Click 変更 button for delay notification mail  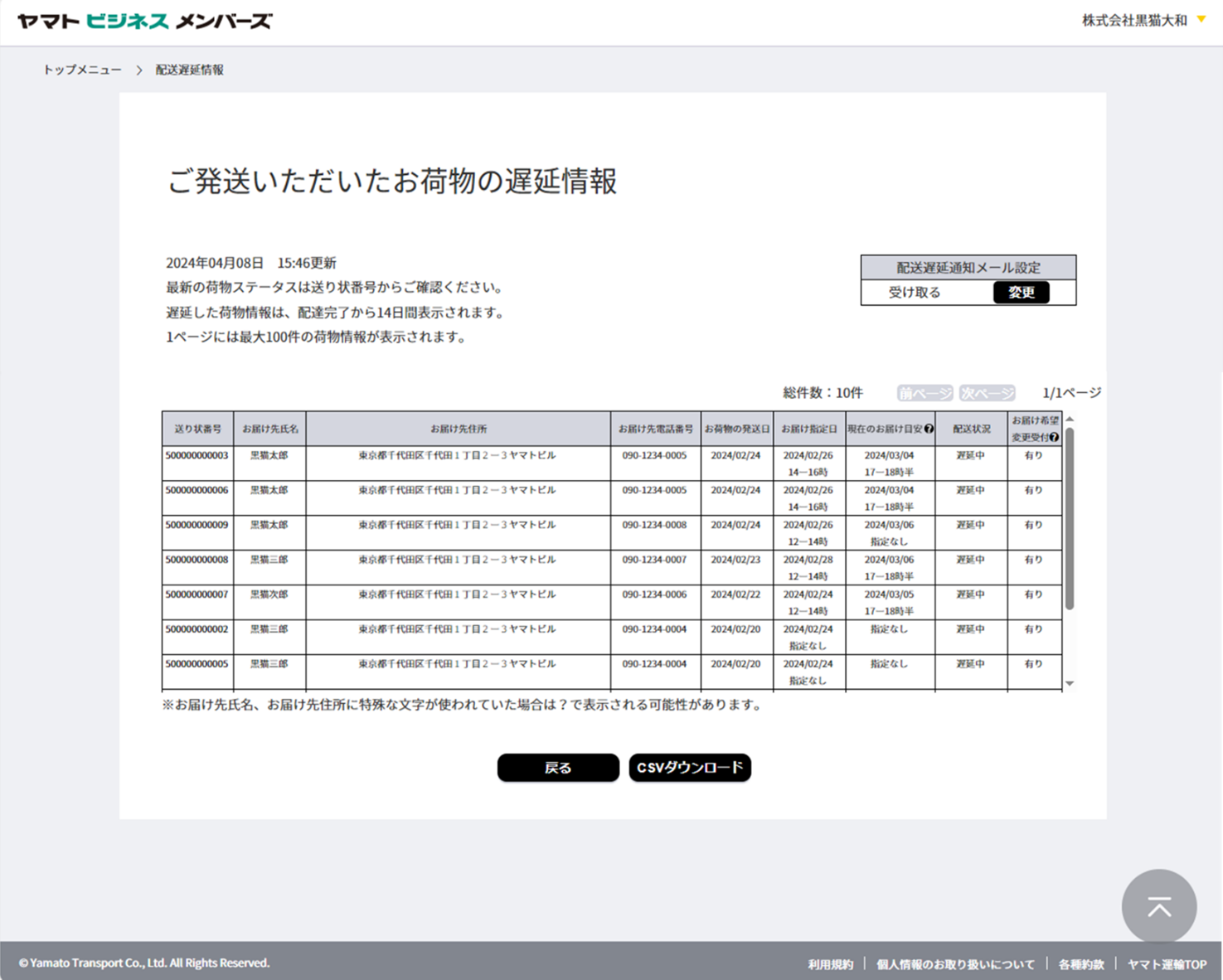coord(1021,293)
